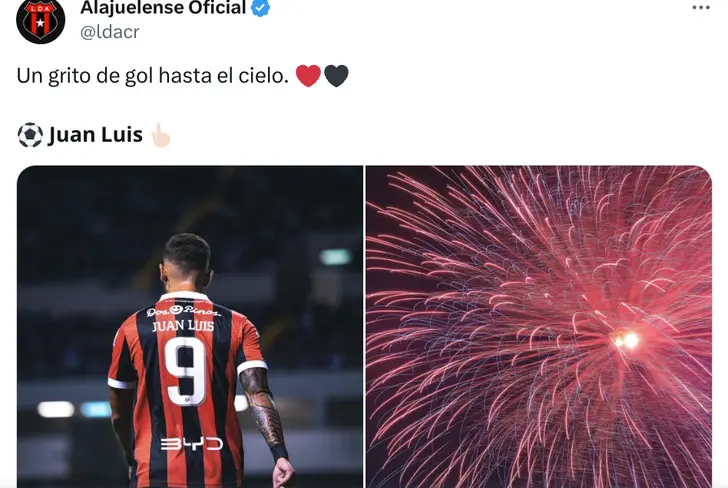Screen dimensions: 728x488
Task: Click the BYD sponsor logo on the shirt
Action: pos(192,444)
